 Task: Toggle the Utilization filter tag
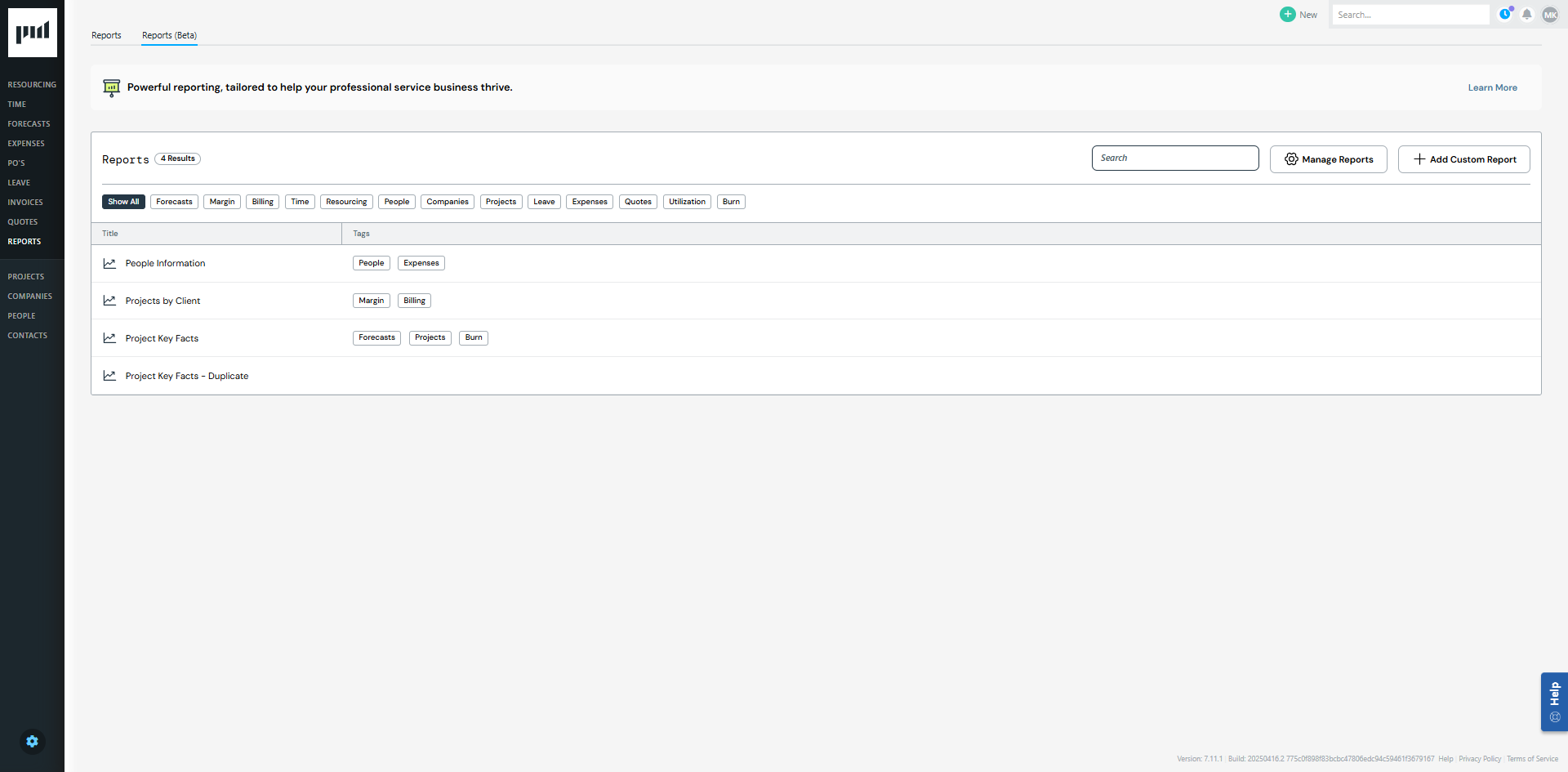point(687,202)
